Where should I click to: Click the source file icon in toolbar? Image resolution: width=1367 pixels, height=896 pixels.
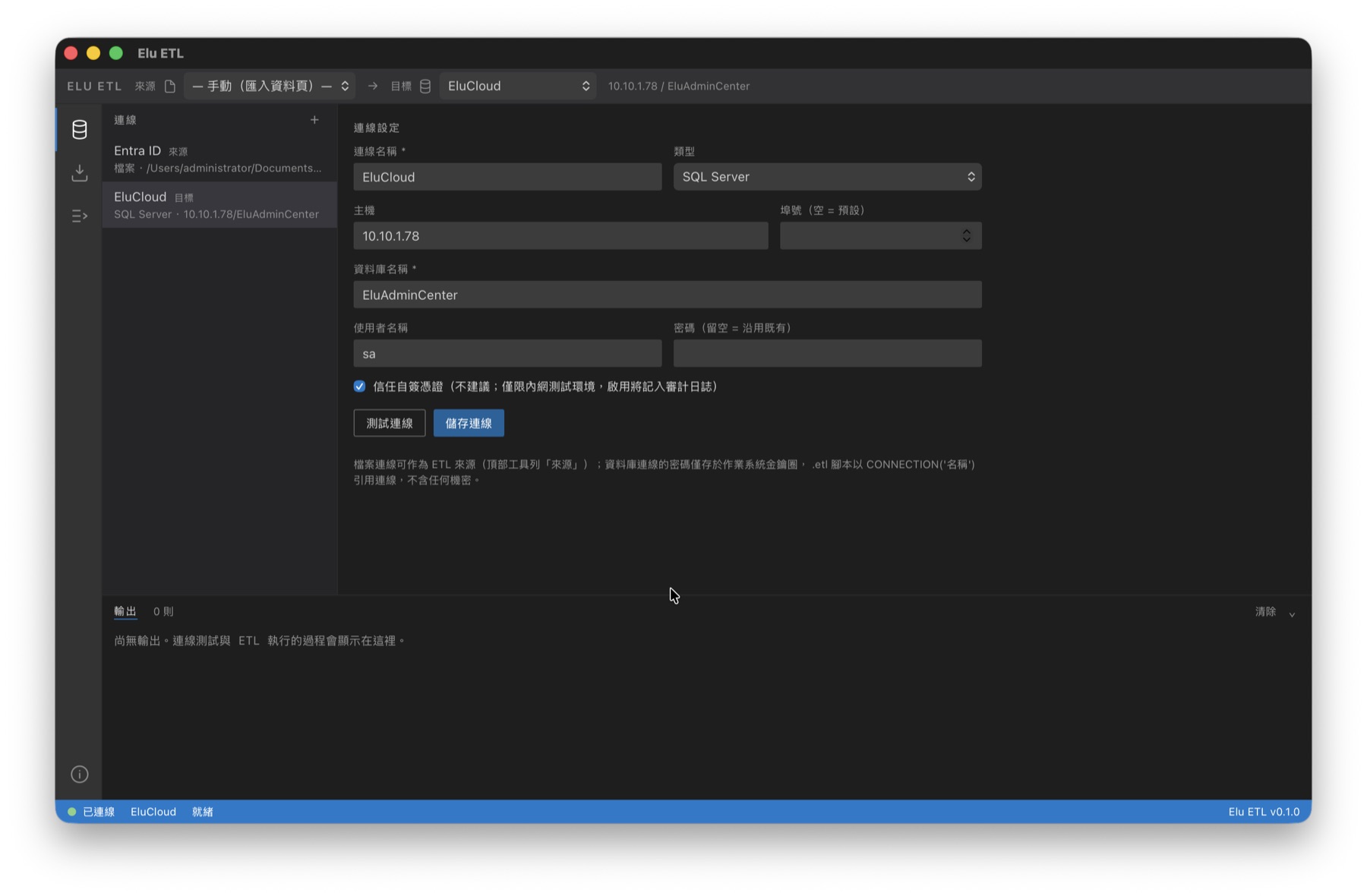[170, 87]
